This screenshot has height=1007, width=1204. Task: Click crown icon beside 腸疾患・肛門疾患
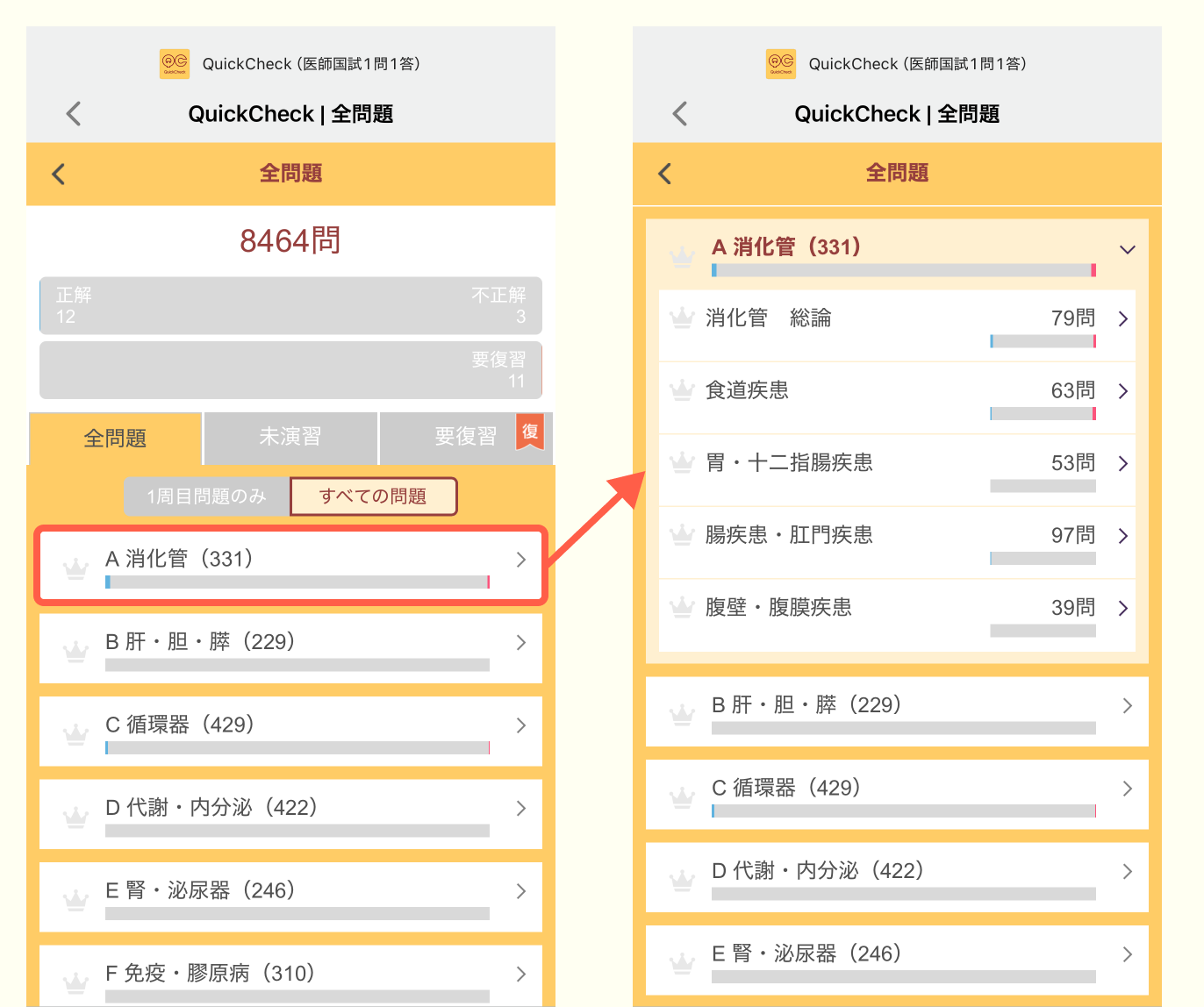pyautogui.click(x=682, y=535)
